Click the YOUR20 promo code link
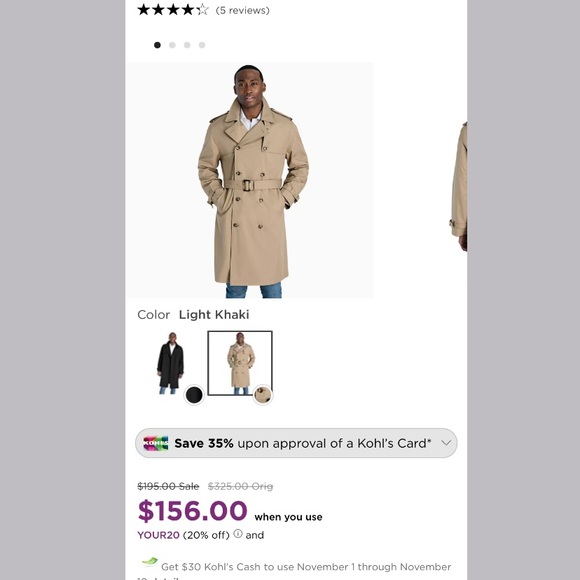The width and height of the screenshot is (580, 580). tap(158, 535)
